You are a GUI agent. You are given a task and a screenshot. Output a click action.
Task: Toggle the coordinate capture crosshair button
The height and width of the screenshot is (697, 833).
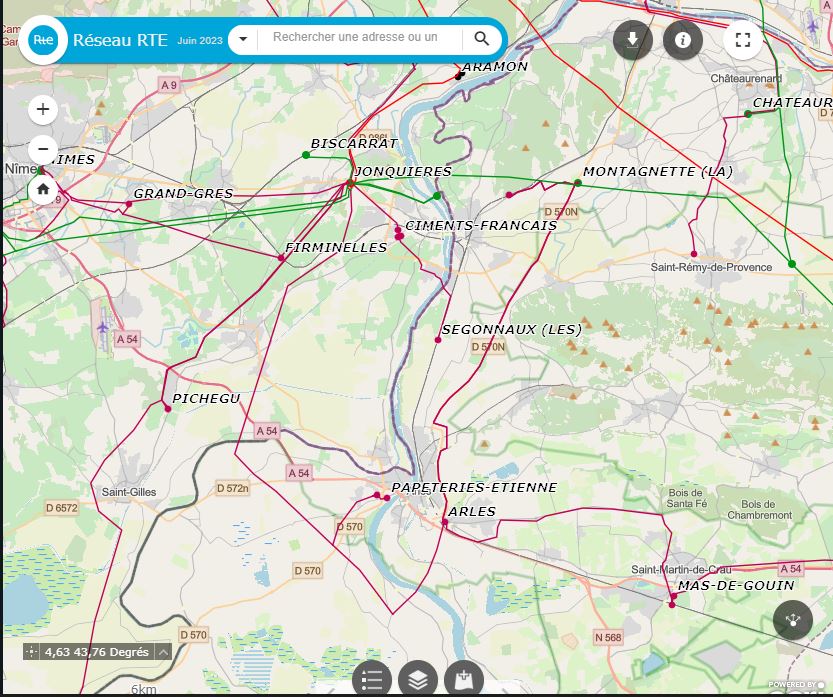click(32, 652)
